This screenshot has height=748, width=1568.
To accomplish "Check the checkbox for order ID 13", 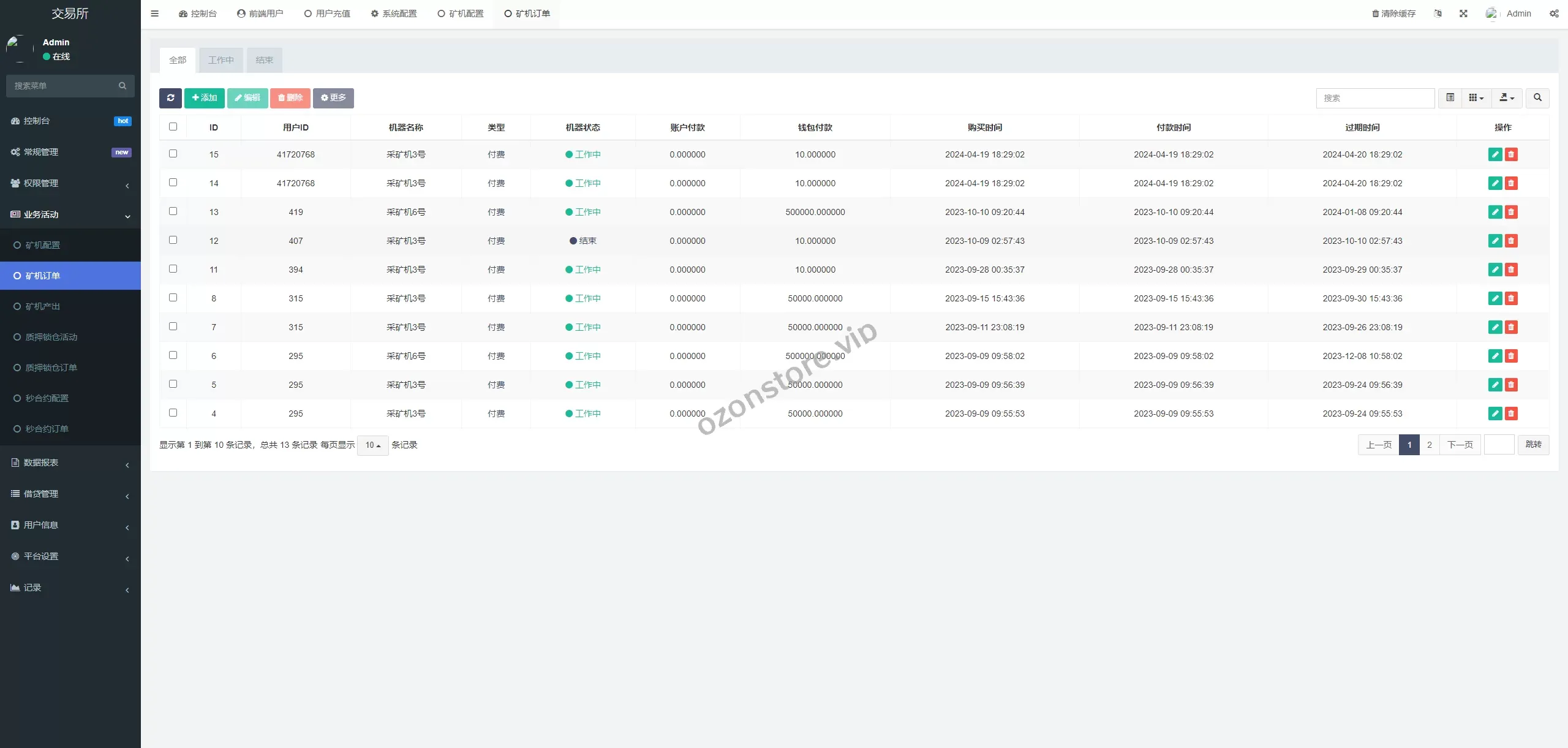I will (173, 211).
